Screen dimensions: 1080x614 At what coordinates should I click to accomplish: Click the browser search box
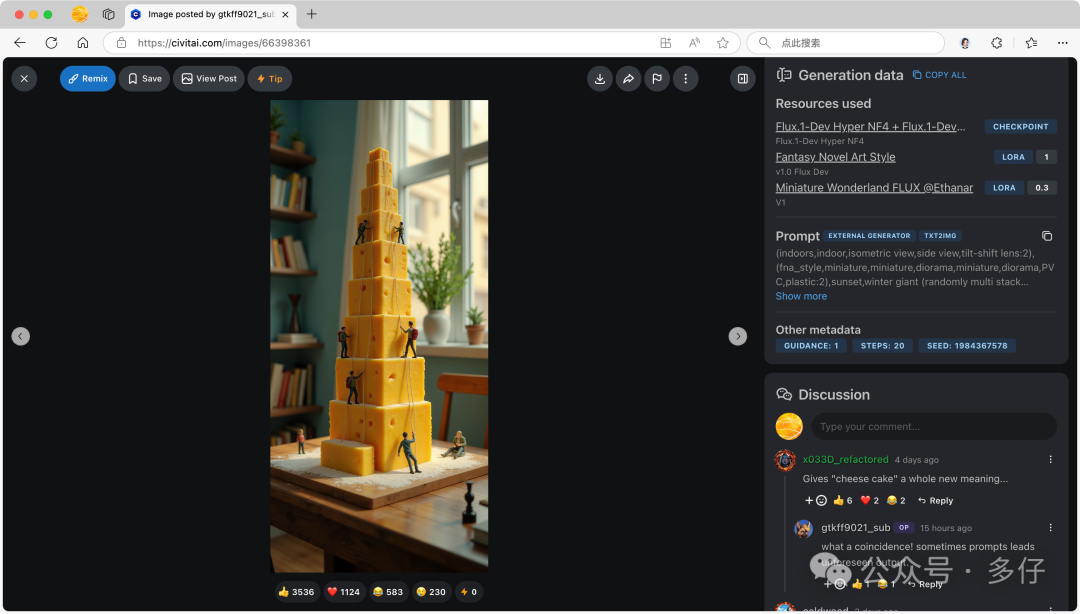click(x=846, y=43)
